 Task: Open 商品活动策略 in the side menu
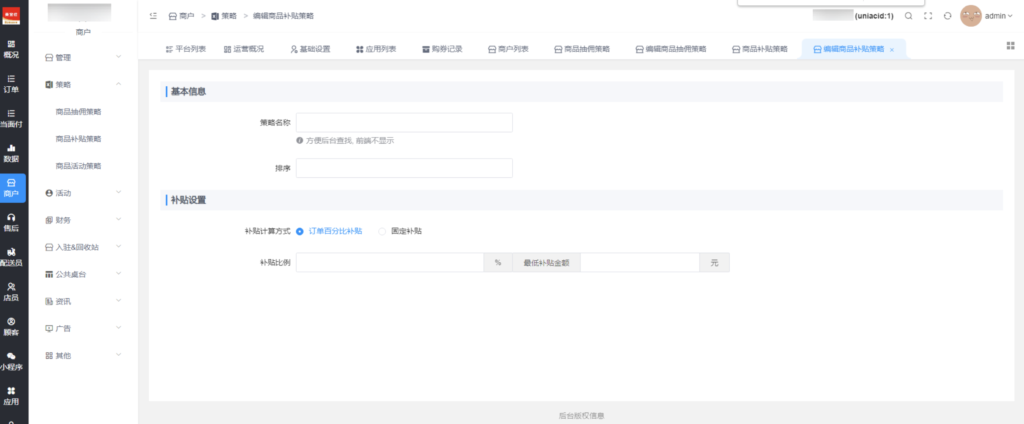coord(78,166)
